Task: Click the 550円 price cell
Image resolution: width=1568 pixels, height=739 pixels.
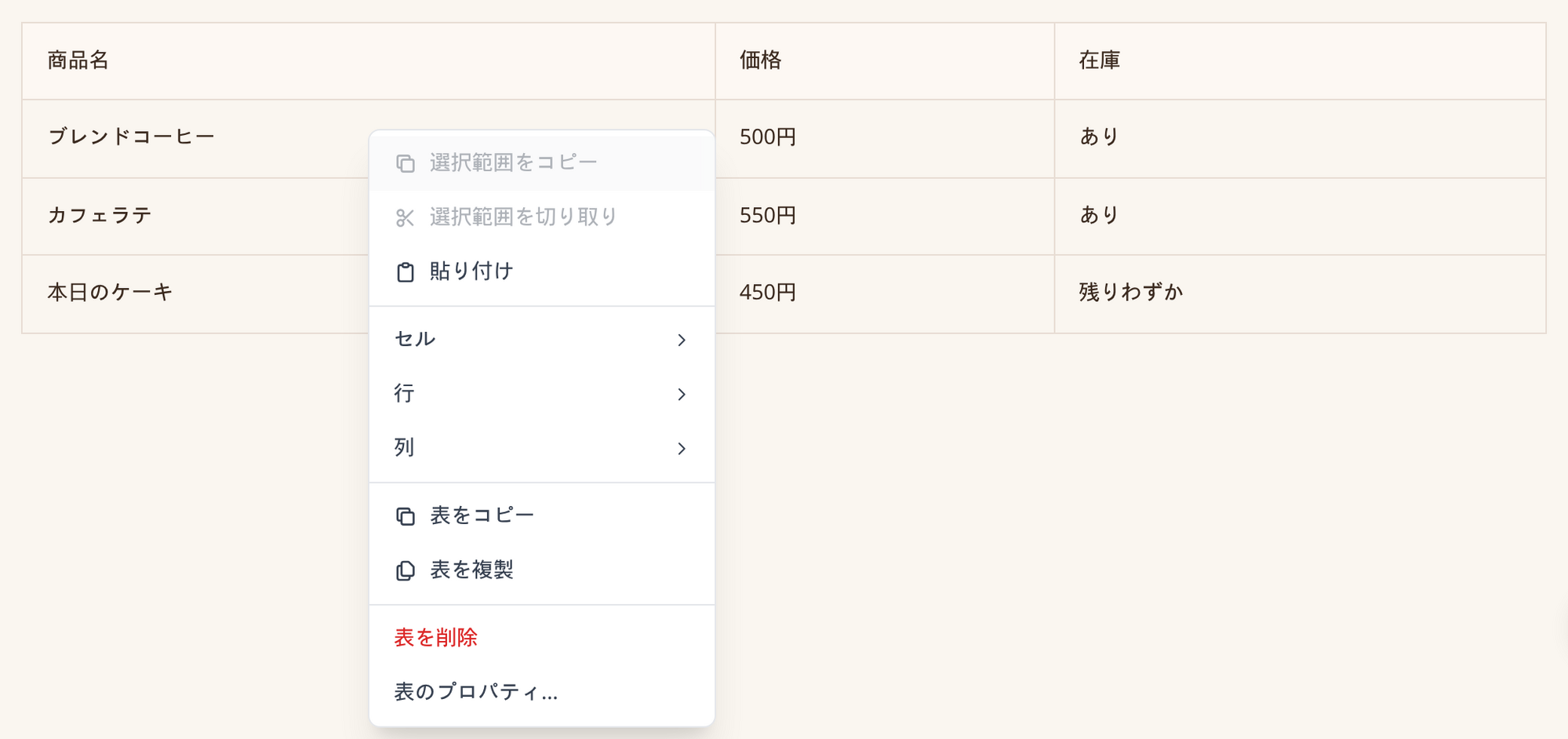Action: pyautogui.click(x=885, y=217)
